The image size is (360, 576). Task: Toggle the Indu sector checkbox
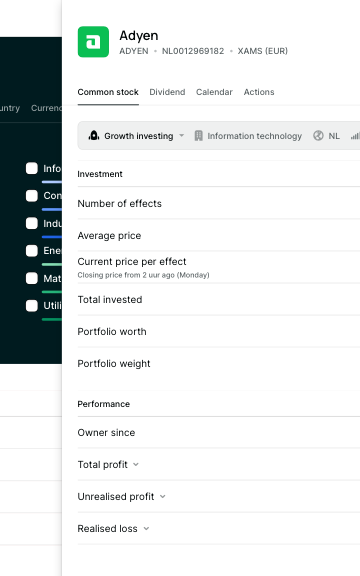(x=32, y=223)
